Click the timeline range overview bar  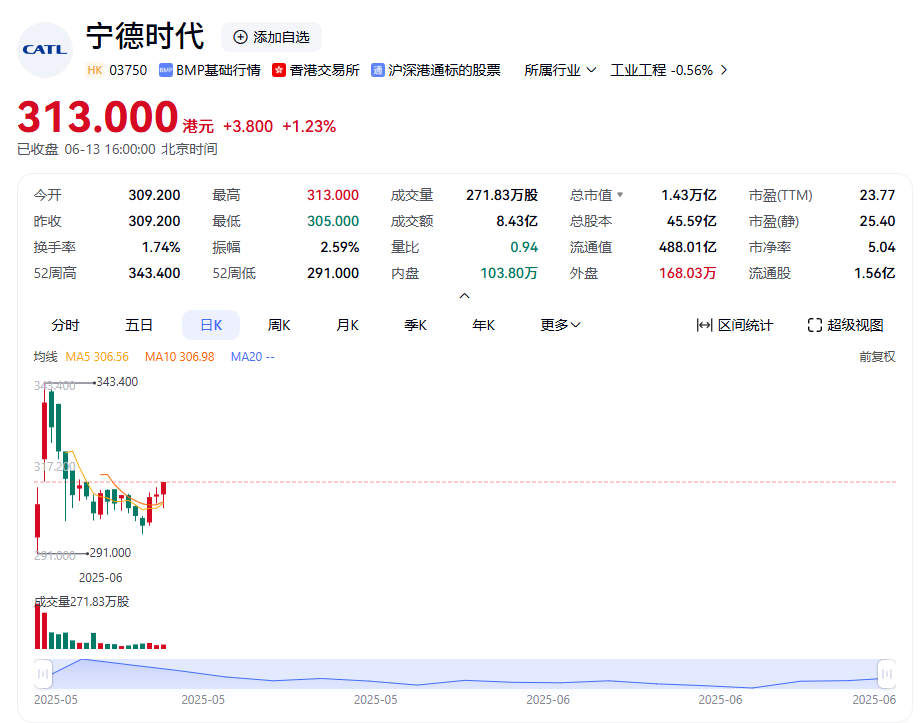(465, 674)
